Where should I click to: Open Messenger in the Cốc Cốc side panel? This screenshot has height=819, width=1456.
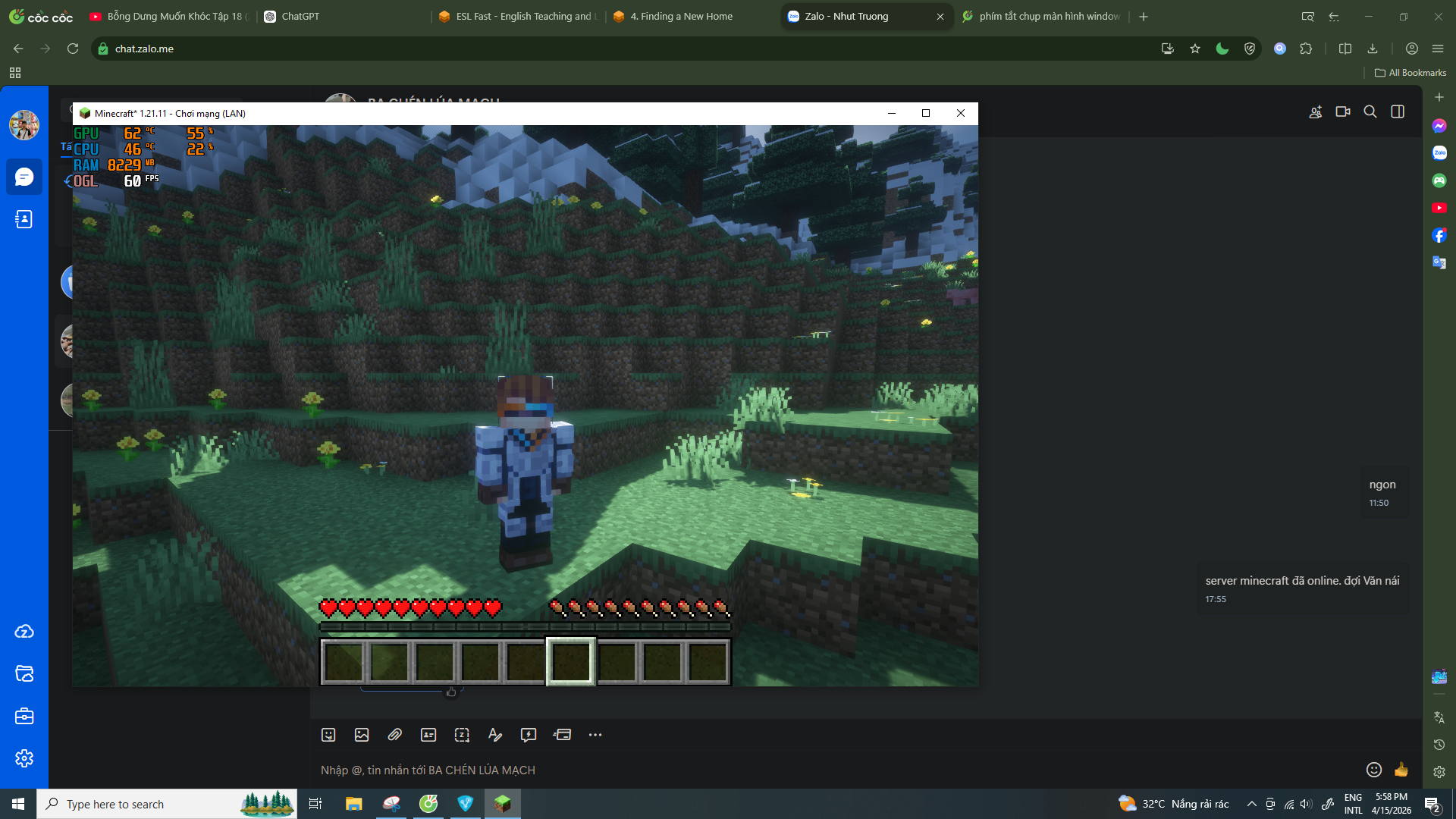pyautogui.click(x=1439, y=126)
